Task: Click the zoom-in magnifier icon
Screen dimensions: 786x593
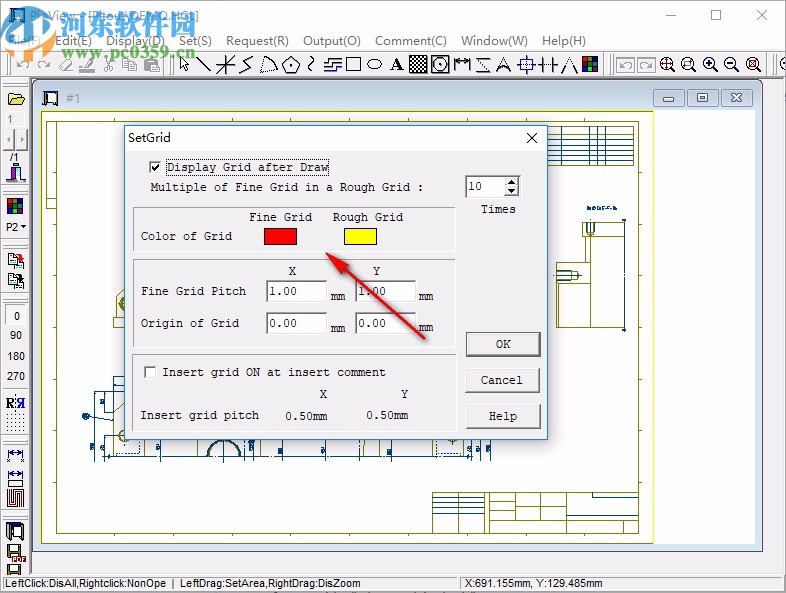Action: pyautogui.click(x=710, y=64)
